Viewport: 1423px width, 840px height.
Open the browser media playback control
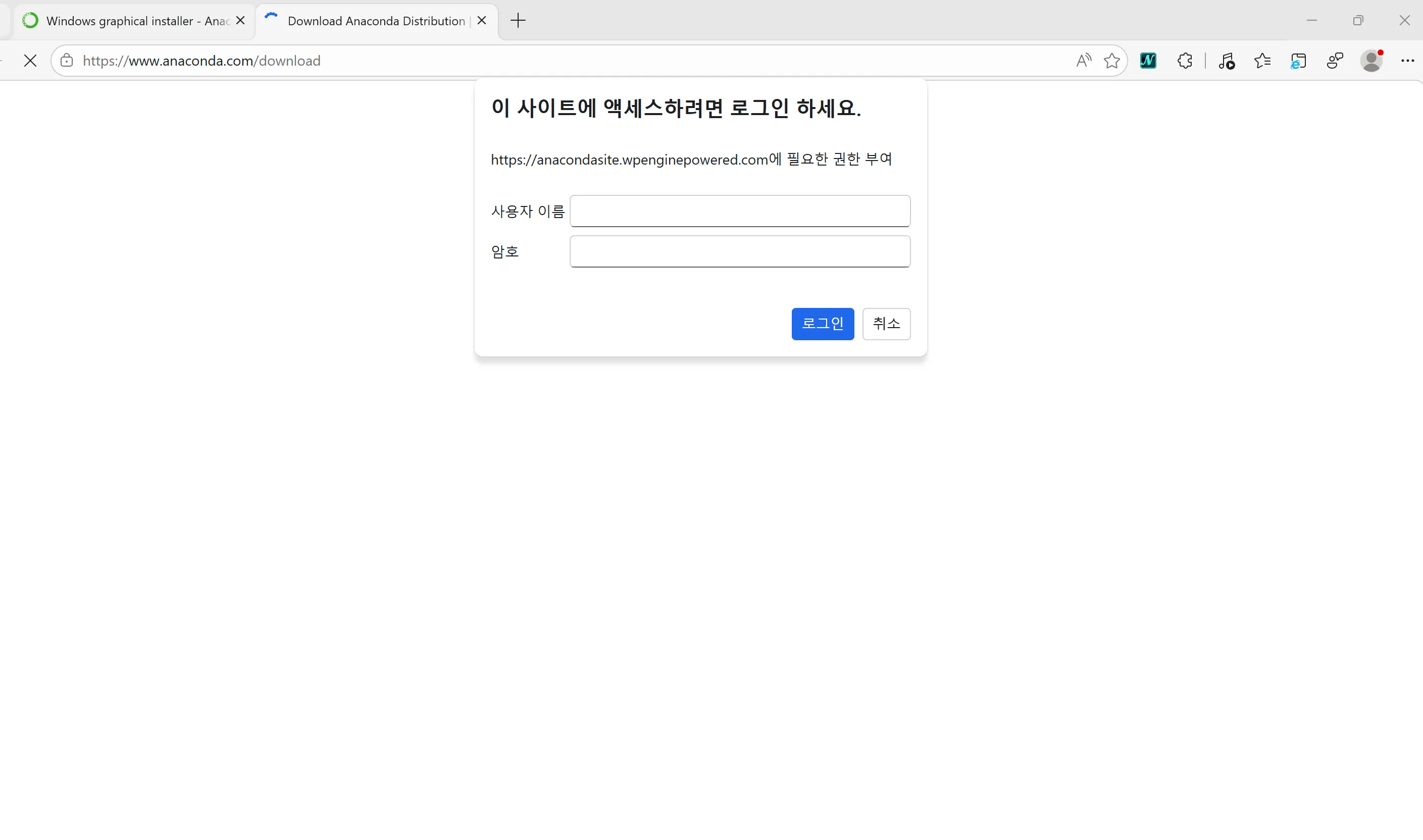[1226, 61]
